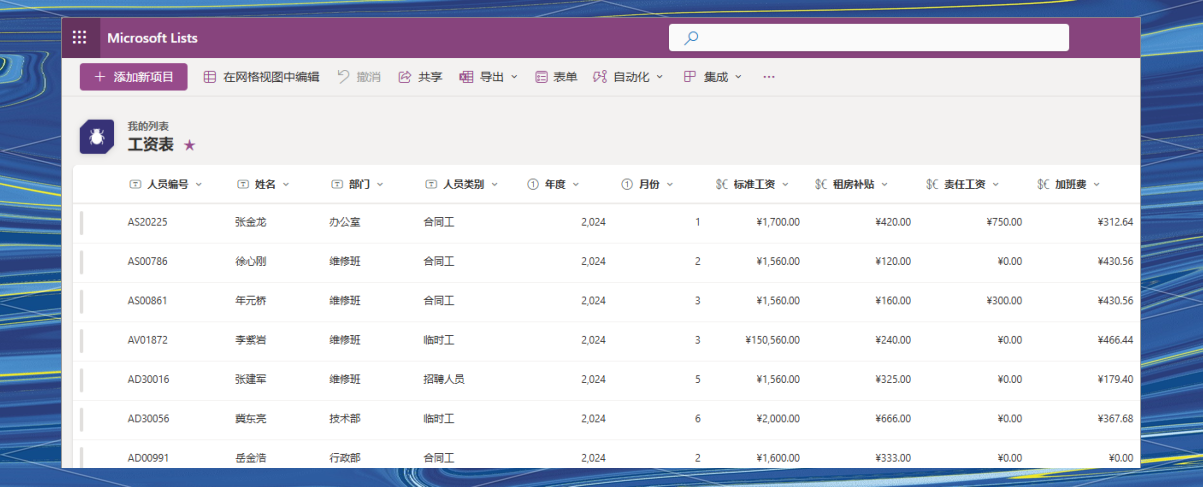Click the 办公室 department cell
The width and height of the screenshot is (1203, 487).
345,222
